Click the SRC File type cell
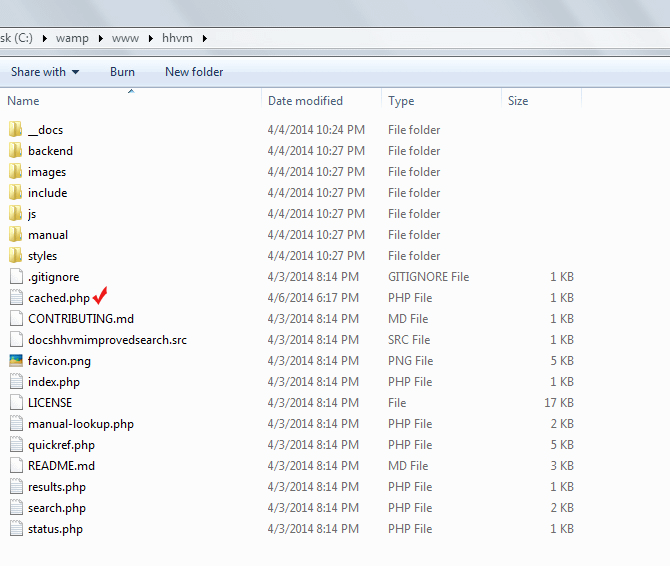Screen dimensions: 670x566 (409, 340)
